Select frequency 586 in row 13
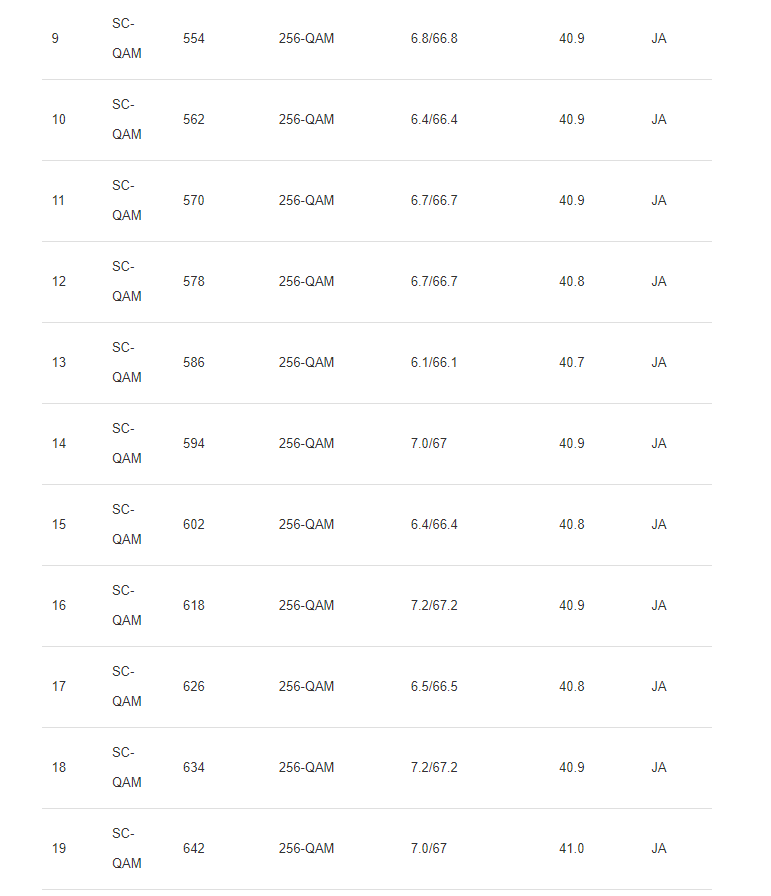The width and height of the screenshot is (771, 896). pyautogui.click(x=194, y=363)
